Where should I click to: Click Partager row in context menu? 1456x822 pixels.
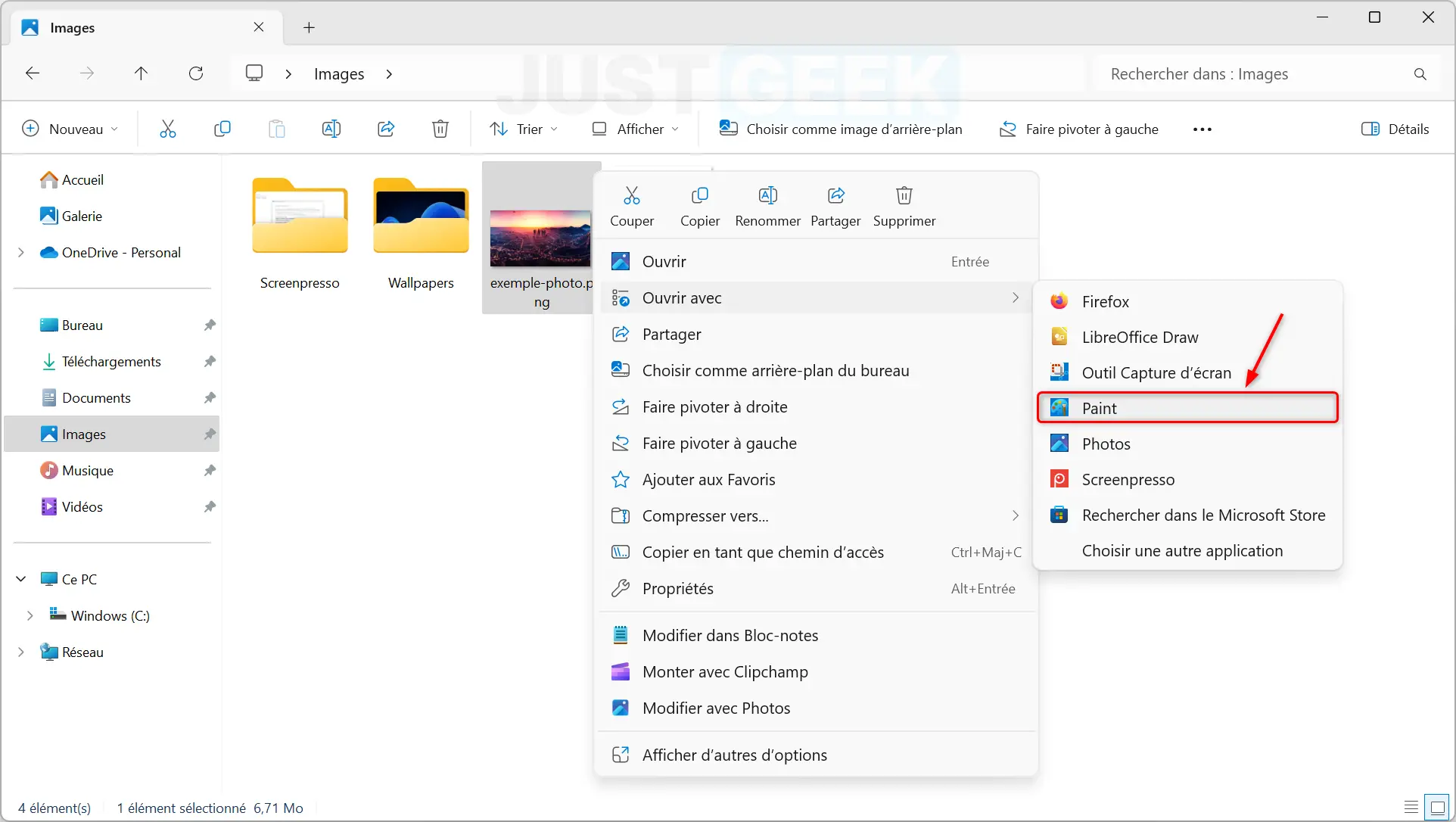point(817,334)
